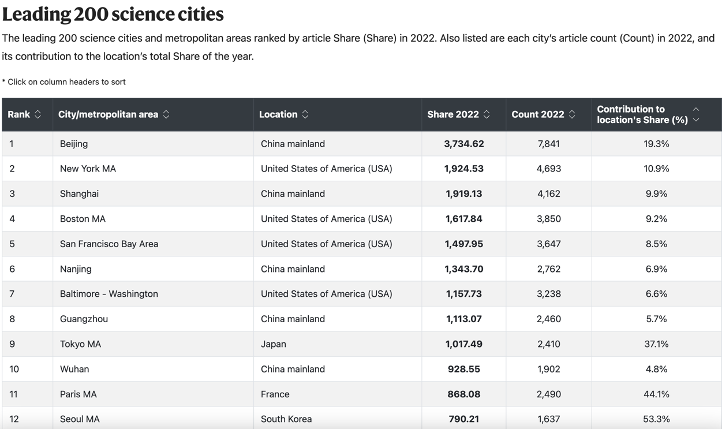Click San Francisco Bay Area entry

pos(108,244)
